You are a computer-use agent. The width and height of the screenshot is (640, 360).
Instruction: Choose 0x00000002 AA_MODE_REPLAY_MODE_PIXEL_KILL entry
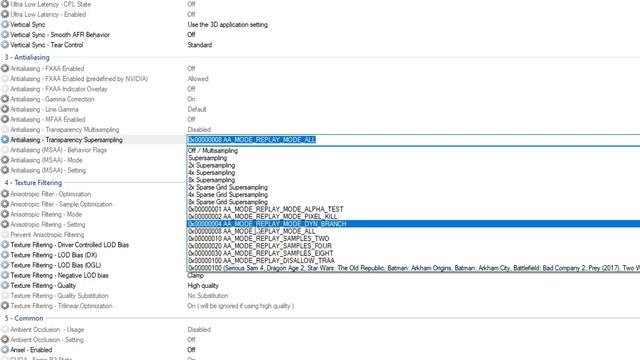tap(413, 217)
